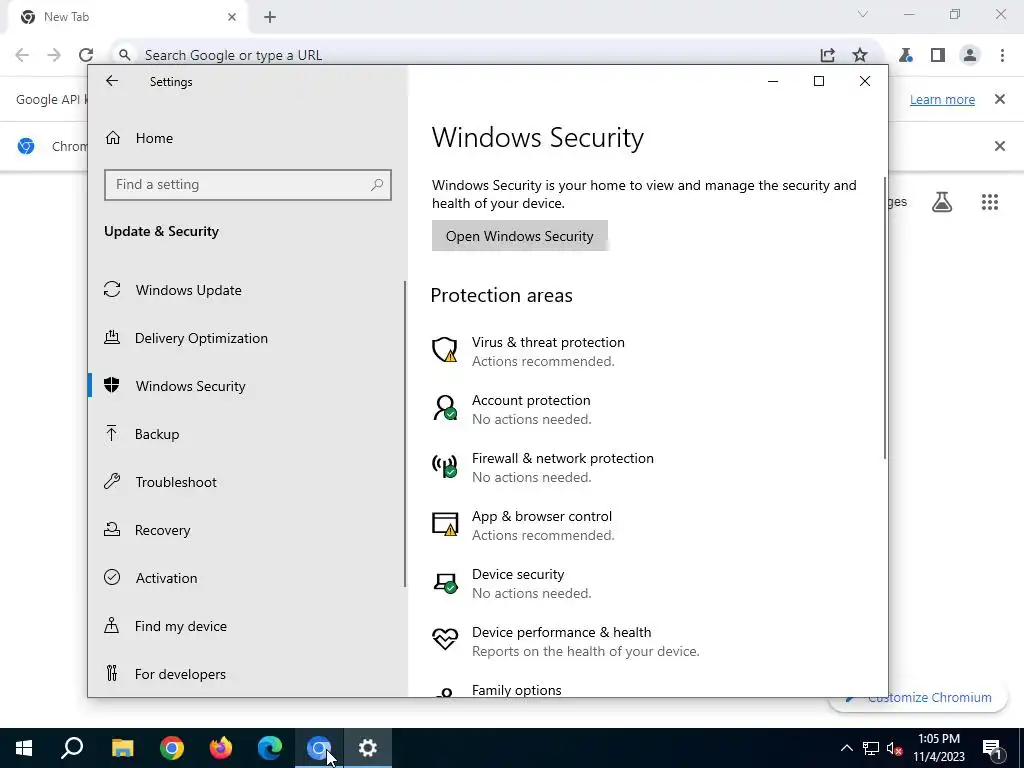1024x768 pixels.
Task: Click the Device performance & health heart icon
Action: pos(445,639)
